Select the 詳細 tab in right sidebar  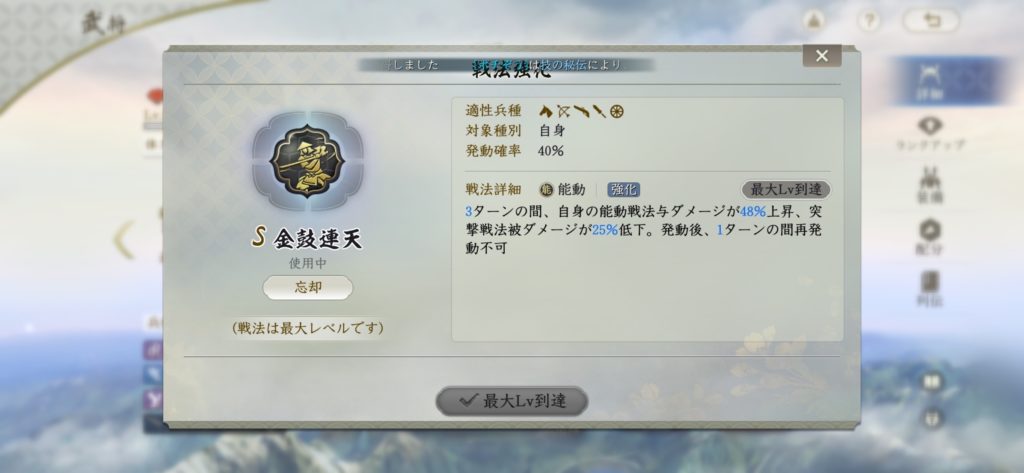929,81
